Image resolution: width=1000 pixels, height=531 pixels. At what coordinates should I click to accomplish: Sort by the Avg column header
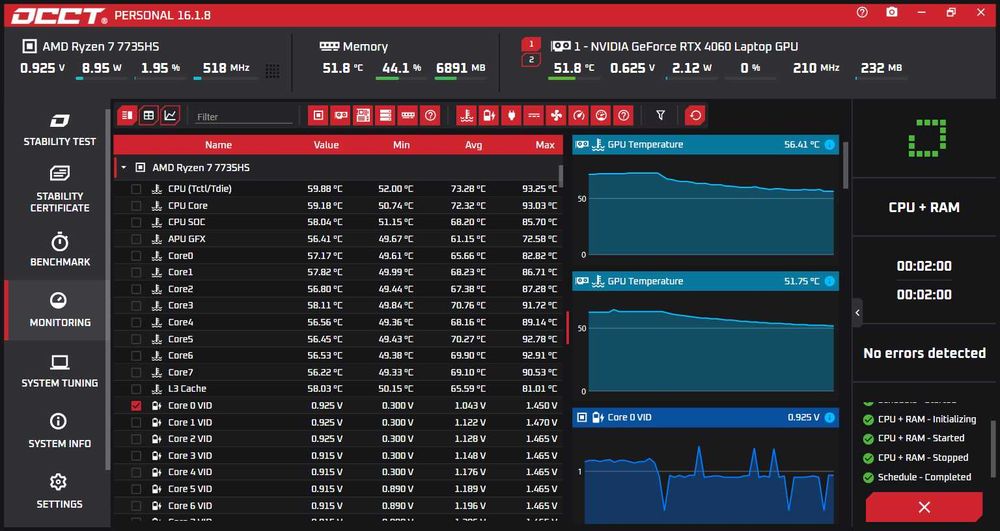473,145
